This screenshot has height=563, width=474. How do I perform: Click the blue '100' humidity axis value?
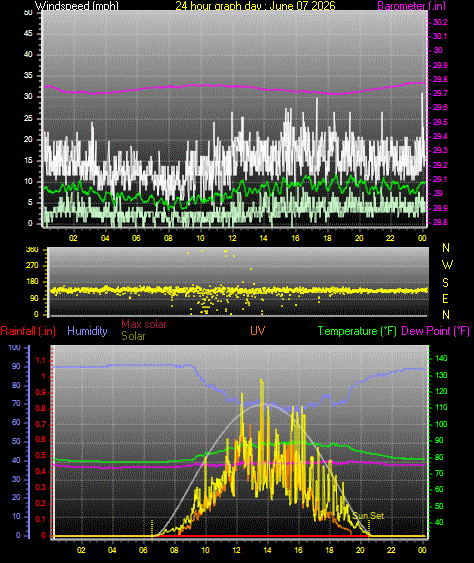click(14, 347)
